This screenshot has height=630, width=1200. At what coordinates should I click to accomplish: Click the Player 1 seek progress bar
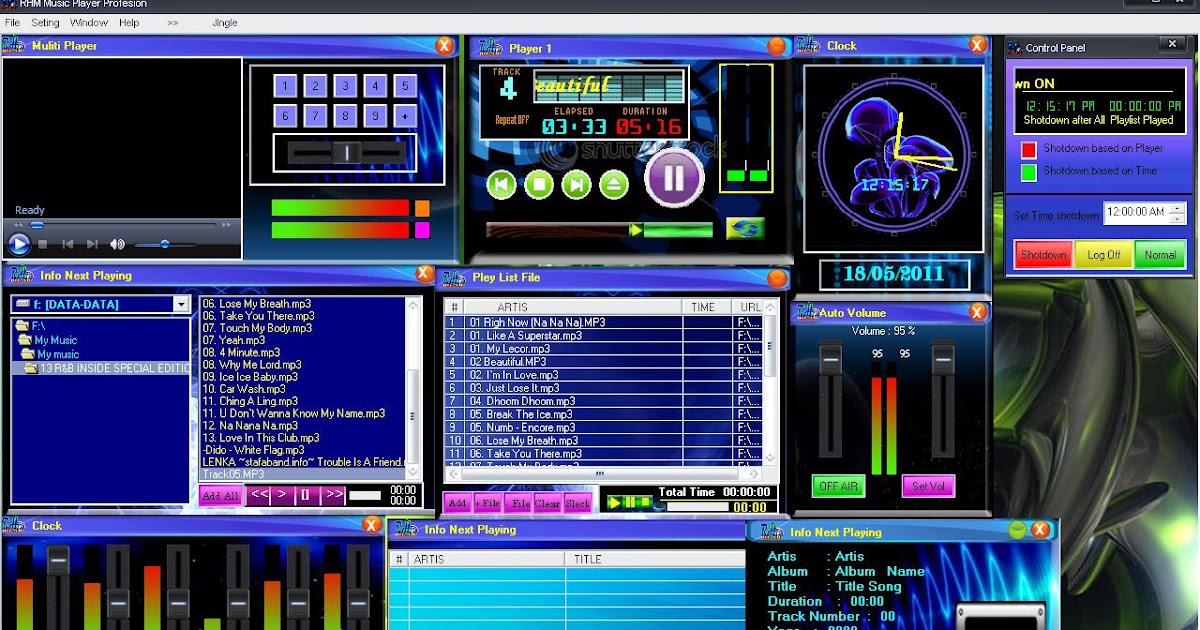(x=599, y=230)
